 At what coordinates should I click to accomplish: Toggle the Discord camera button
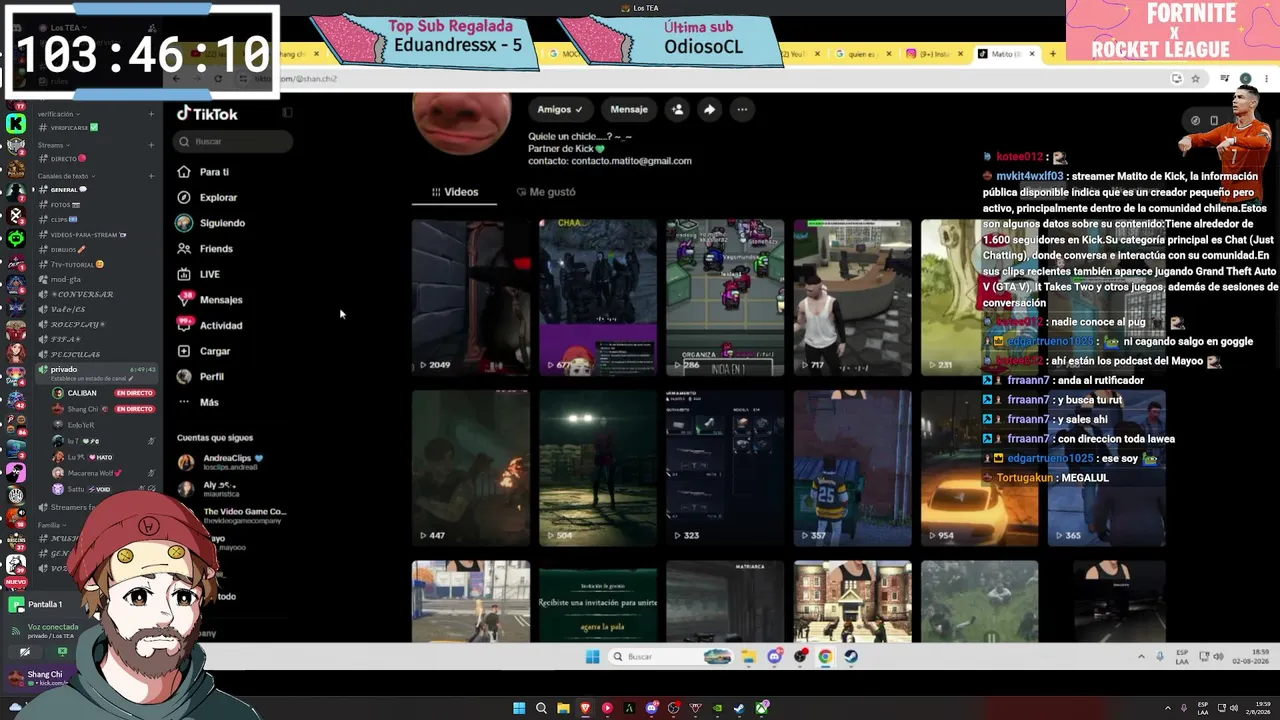(25, 652)
